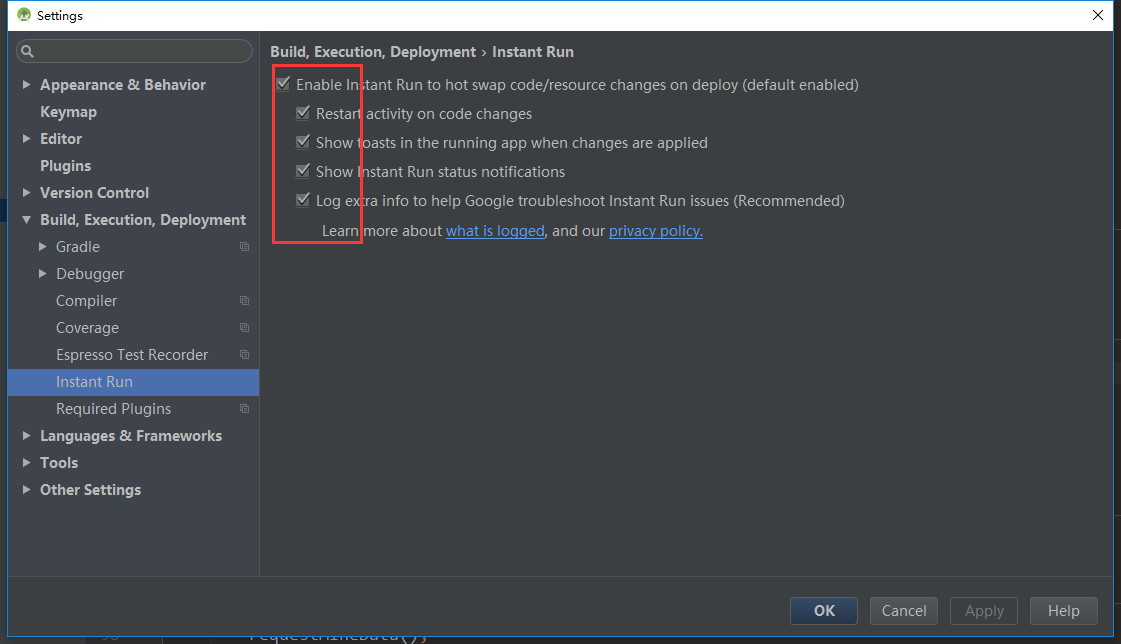
Task: Click the project-level icon beside Compiler
Action: click(x=245, y=301)
